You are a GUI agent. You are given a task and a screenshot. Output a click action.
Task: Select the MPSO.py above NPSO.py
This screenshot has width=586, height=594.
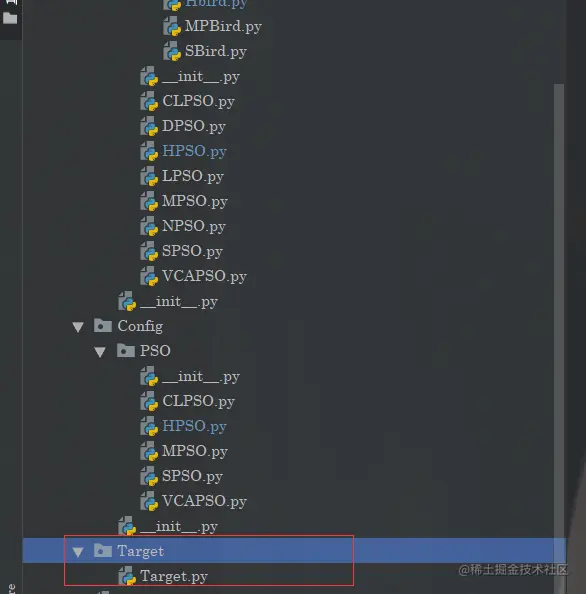click(195, 202)
